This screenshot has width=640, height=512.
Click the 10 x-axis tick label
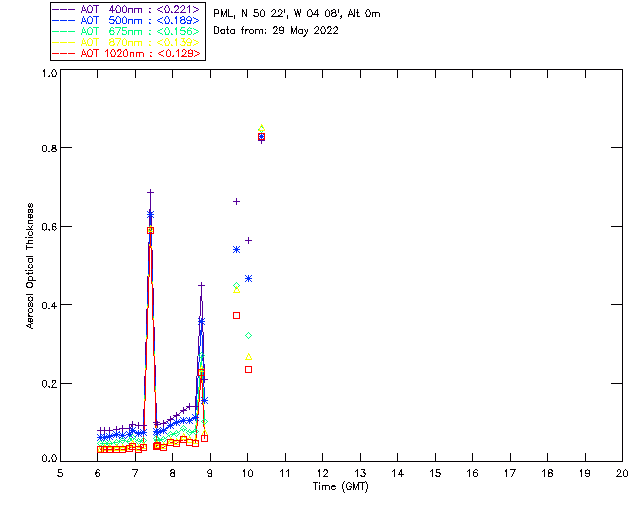[x=247, y=473]
